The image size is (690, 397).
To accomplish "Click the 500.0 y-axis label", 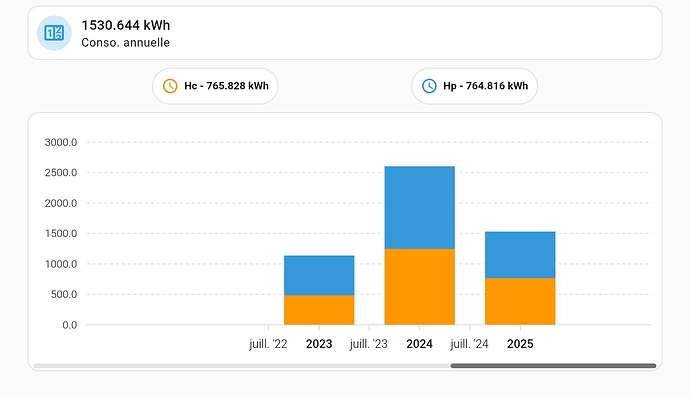I will pos(64,294).
